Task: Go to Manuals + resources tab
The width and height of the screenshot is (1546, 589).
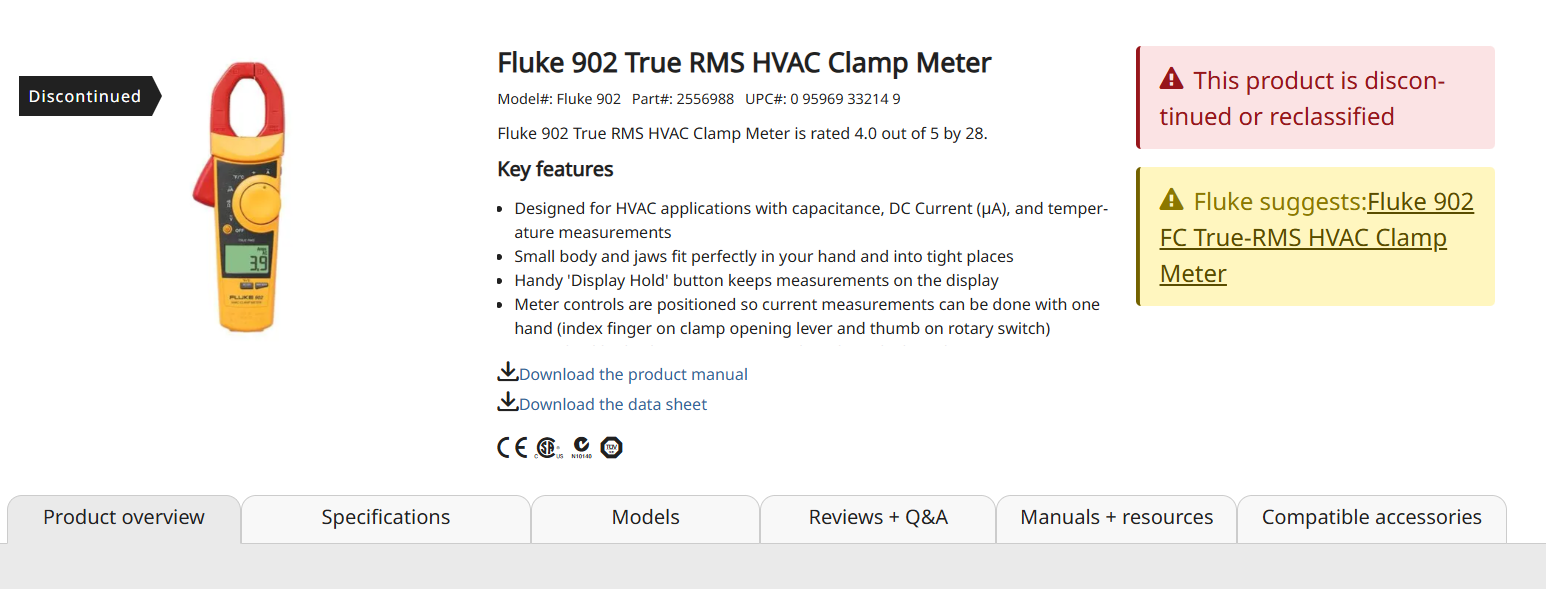Action: coord(1117,518)
